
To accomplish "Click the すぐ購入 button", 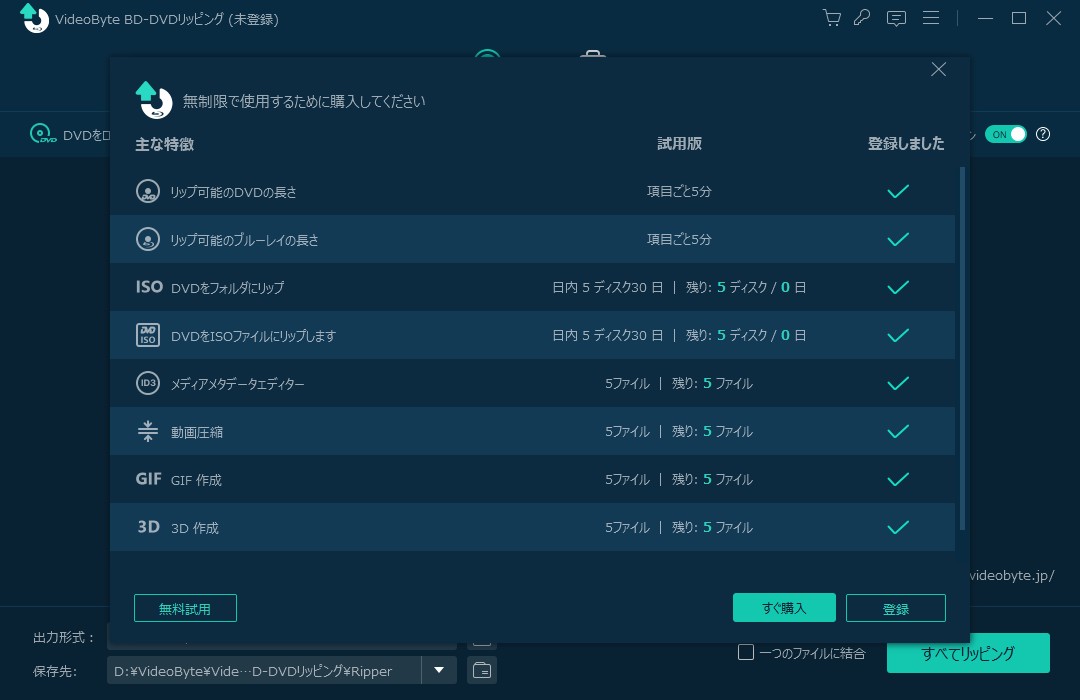I will click(x=785, y=608).
